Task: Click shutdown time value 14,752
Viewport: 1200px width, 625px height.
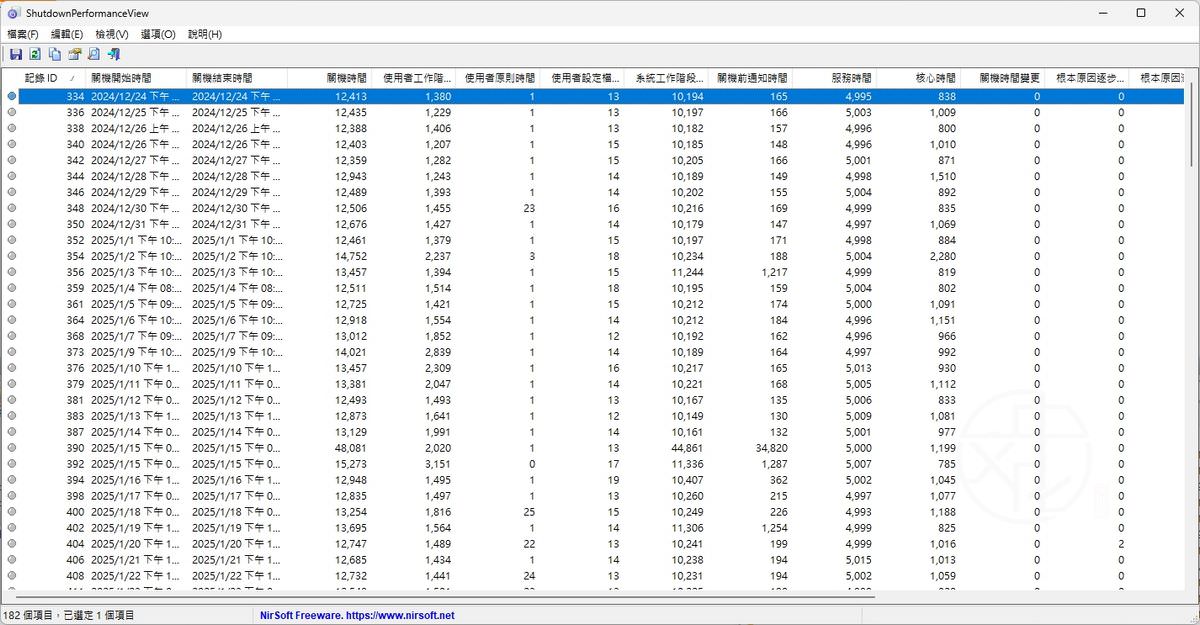Action: [350, 256]
